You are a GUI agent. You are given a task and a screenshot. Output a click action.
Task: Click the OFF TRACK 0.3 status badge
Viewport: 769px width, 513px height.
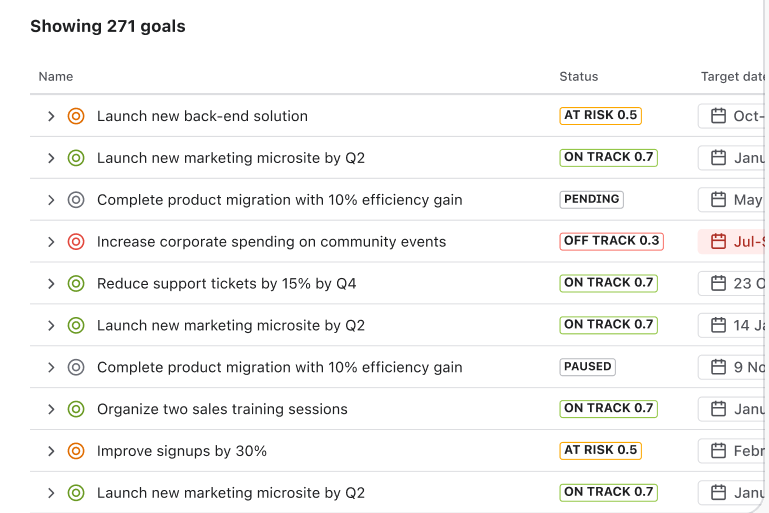click(x=611, y=241)
